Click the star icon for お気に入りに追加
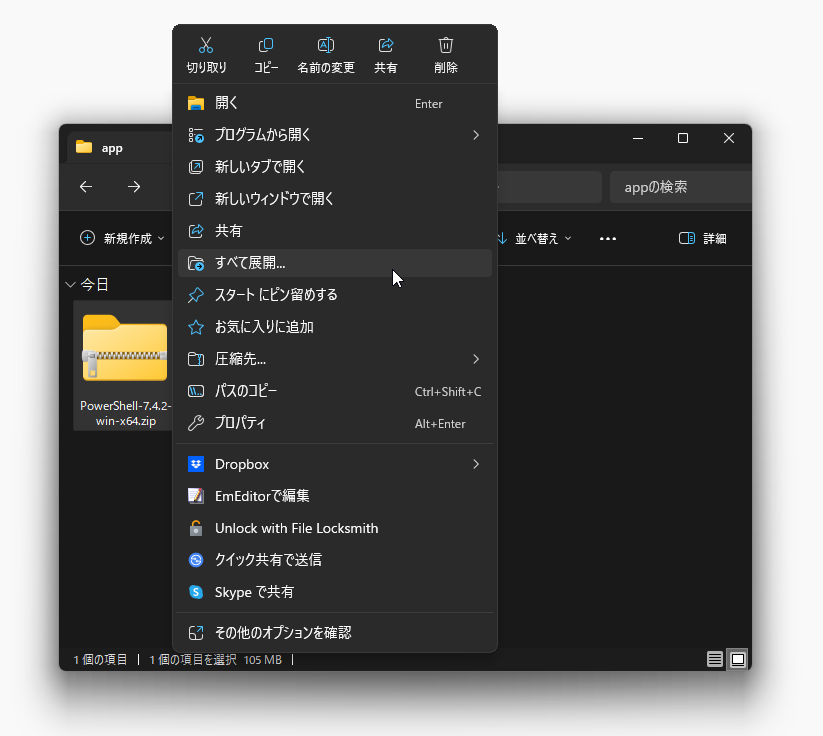This screenshot has width=823, height=736. (x=196, y=327)
